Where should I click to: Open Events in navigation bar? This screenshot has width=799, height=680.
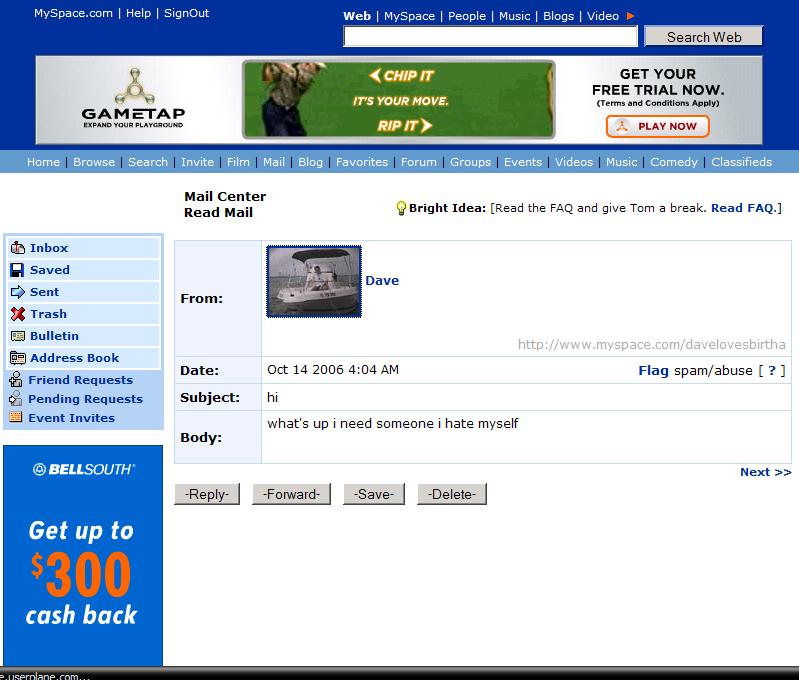pos(523,162)
